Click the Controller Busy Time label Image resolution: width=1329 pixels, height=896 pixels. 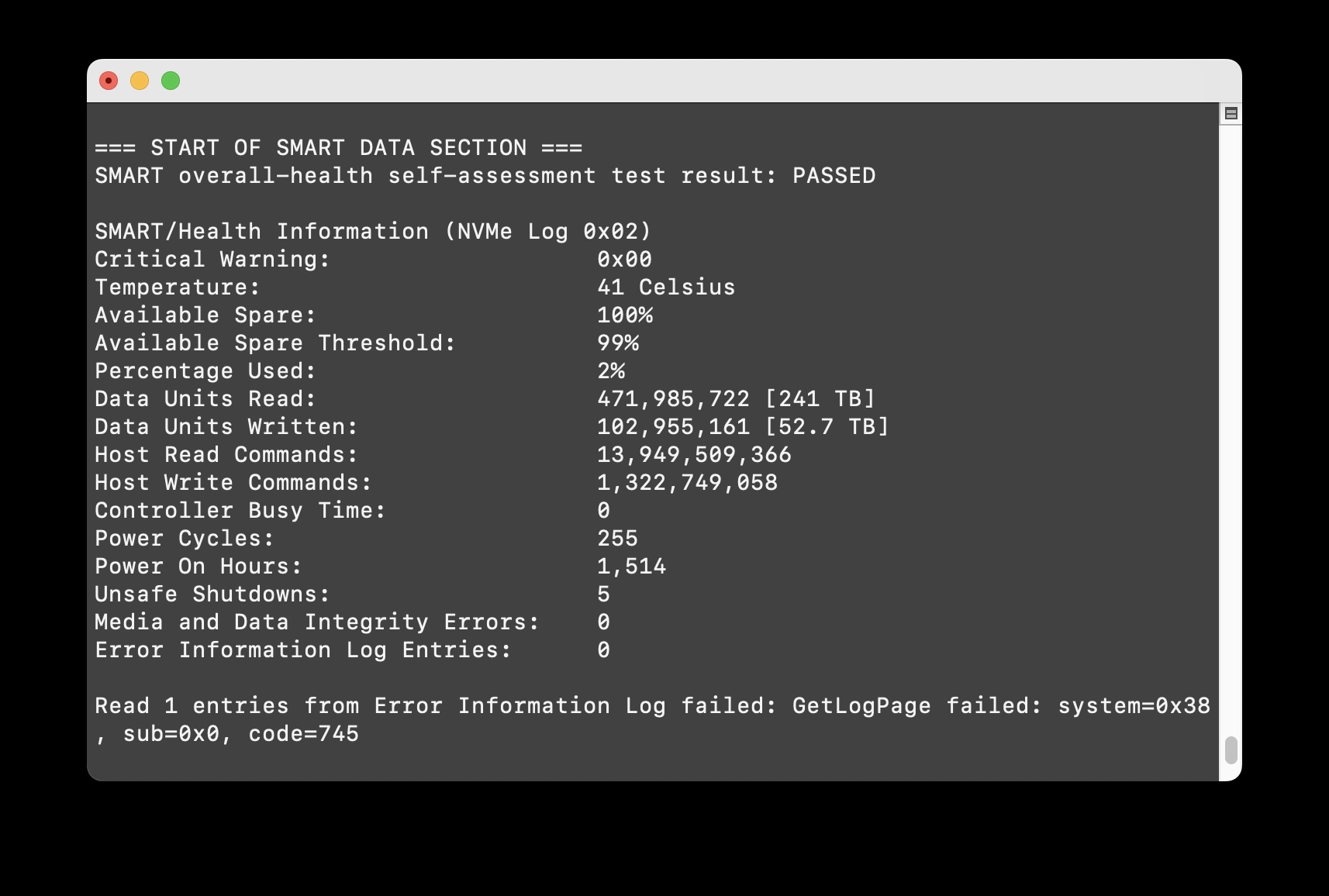[240, 511]
